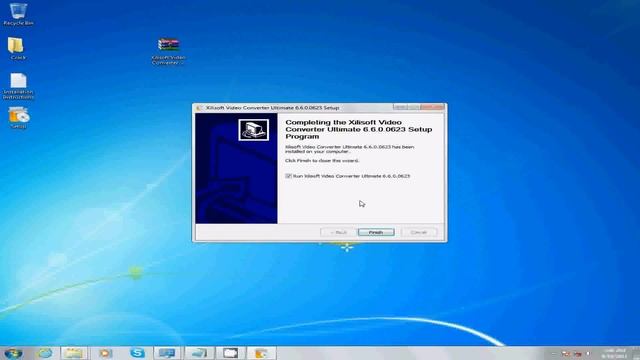640x360 pixels.
Task: Launch Internet Explorer from taskbar
Action: [x=45, y=353]
